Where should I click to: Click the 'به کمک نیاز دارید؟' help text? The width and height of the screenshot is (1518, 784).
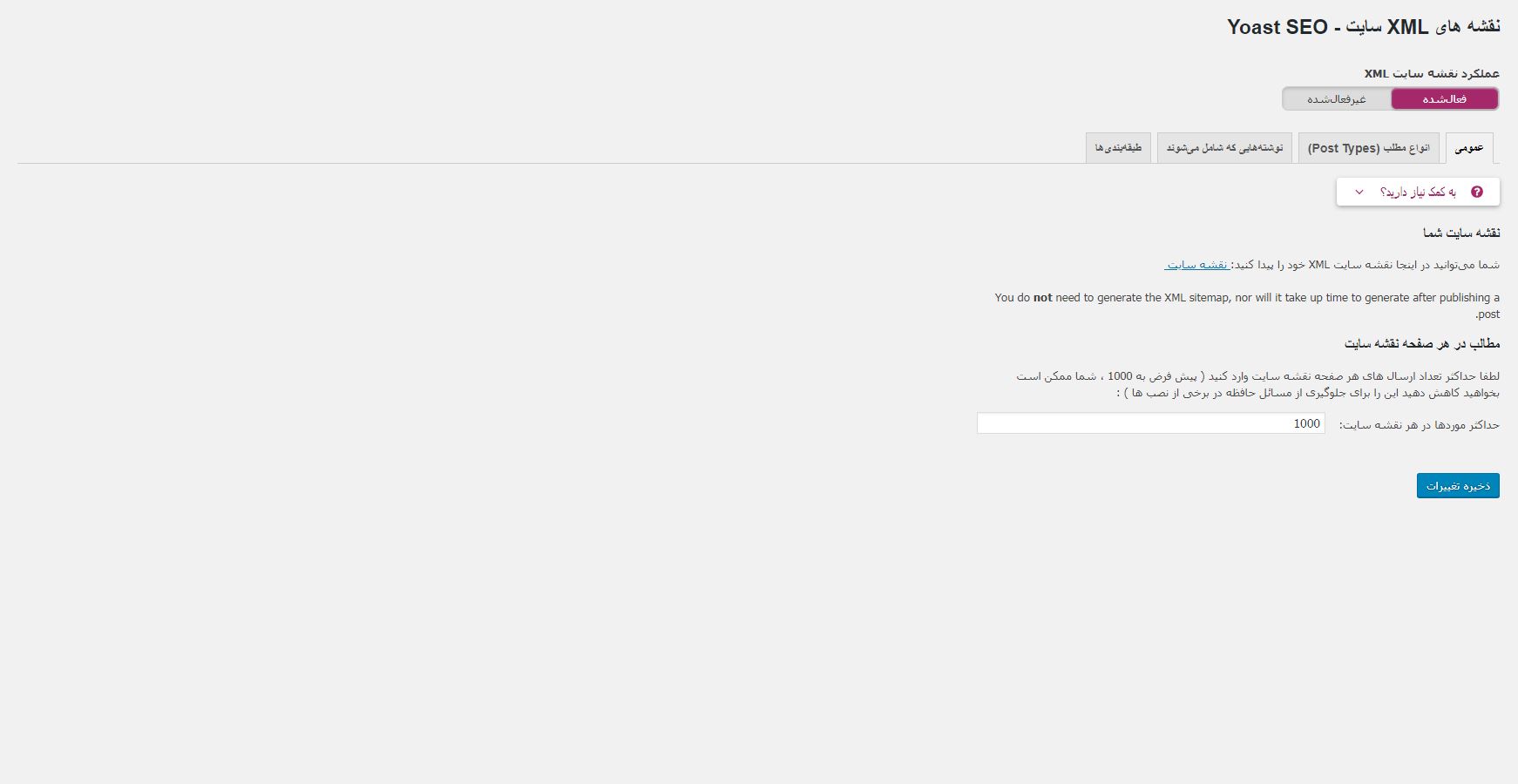[1418, 193]
